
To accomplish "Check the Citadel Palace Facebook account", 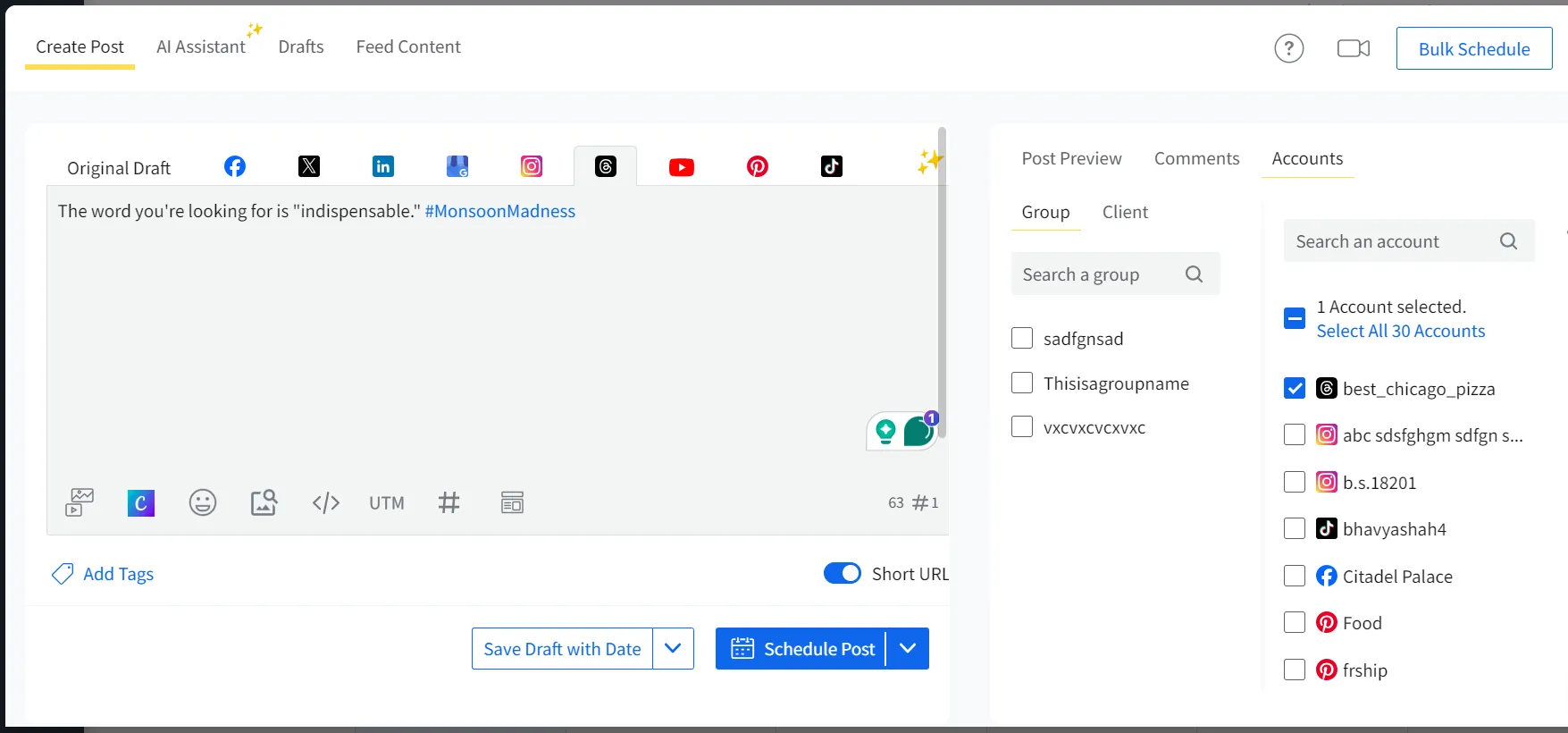I will (x=1295, y=576).
